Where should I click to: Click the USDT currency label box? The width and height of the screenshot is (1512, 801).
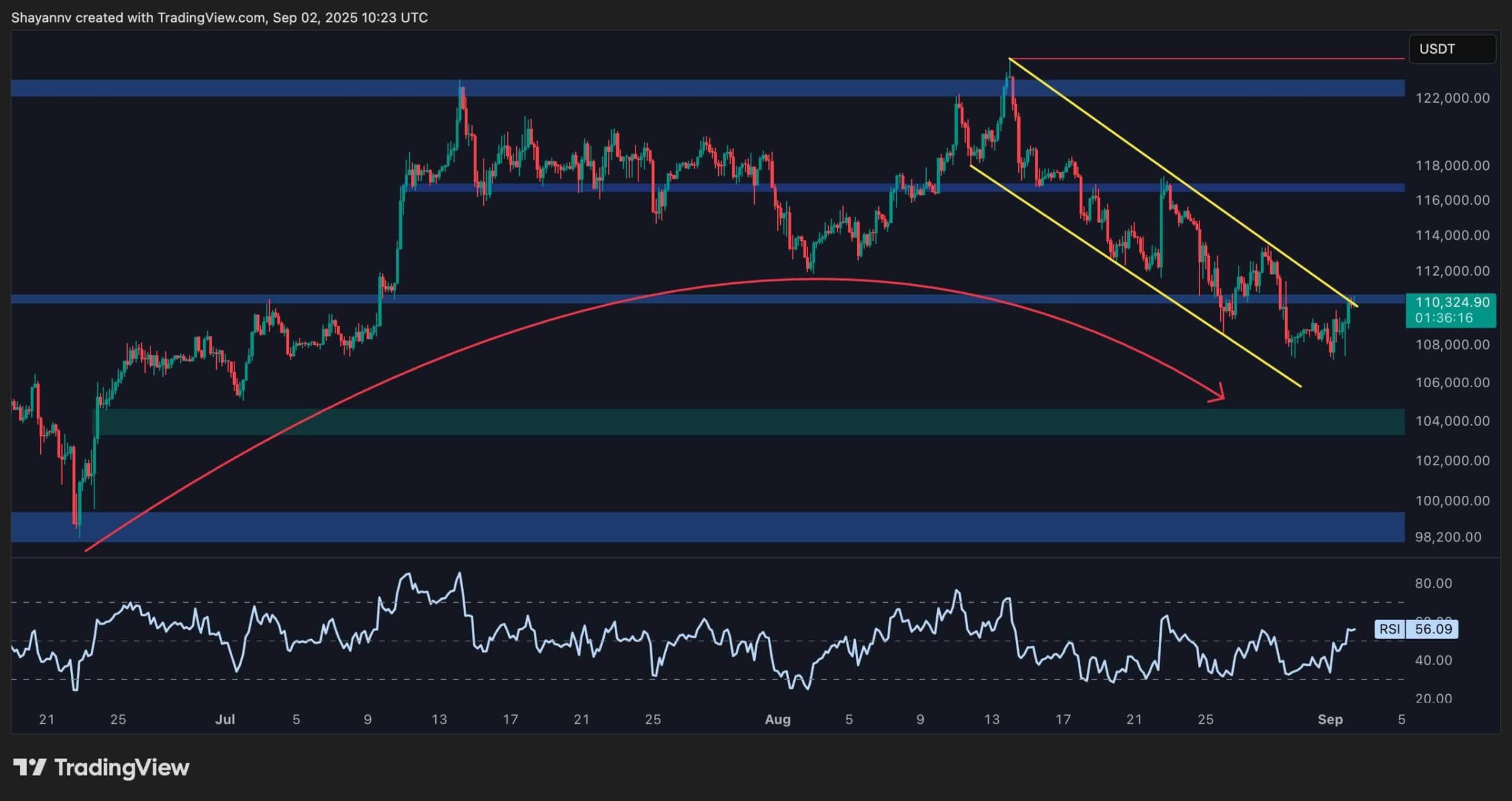point(1452,49)
